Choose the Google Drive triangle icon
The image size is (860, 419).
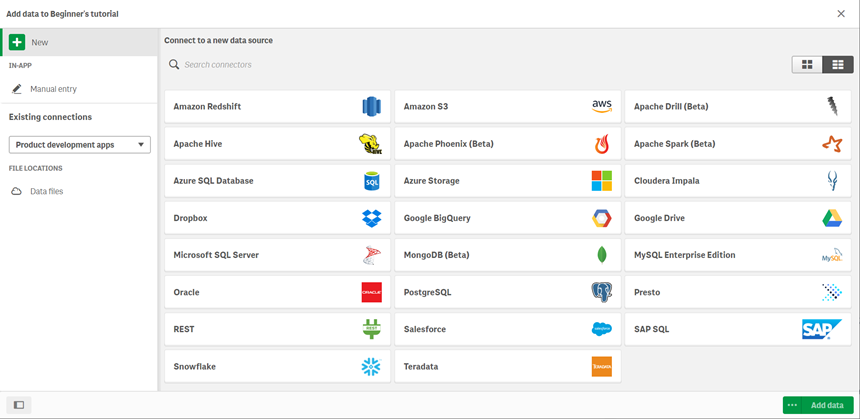pos(832,218)
